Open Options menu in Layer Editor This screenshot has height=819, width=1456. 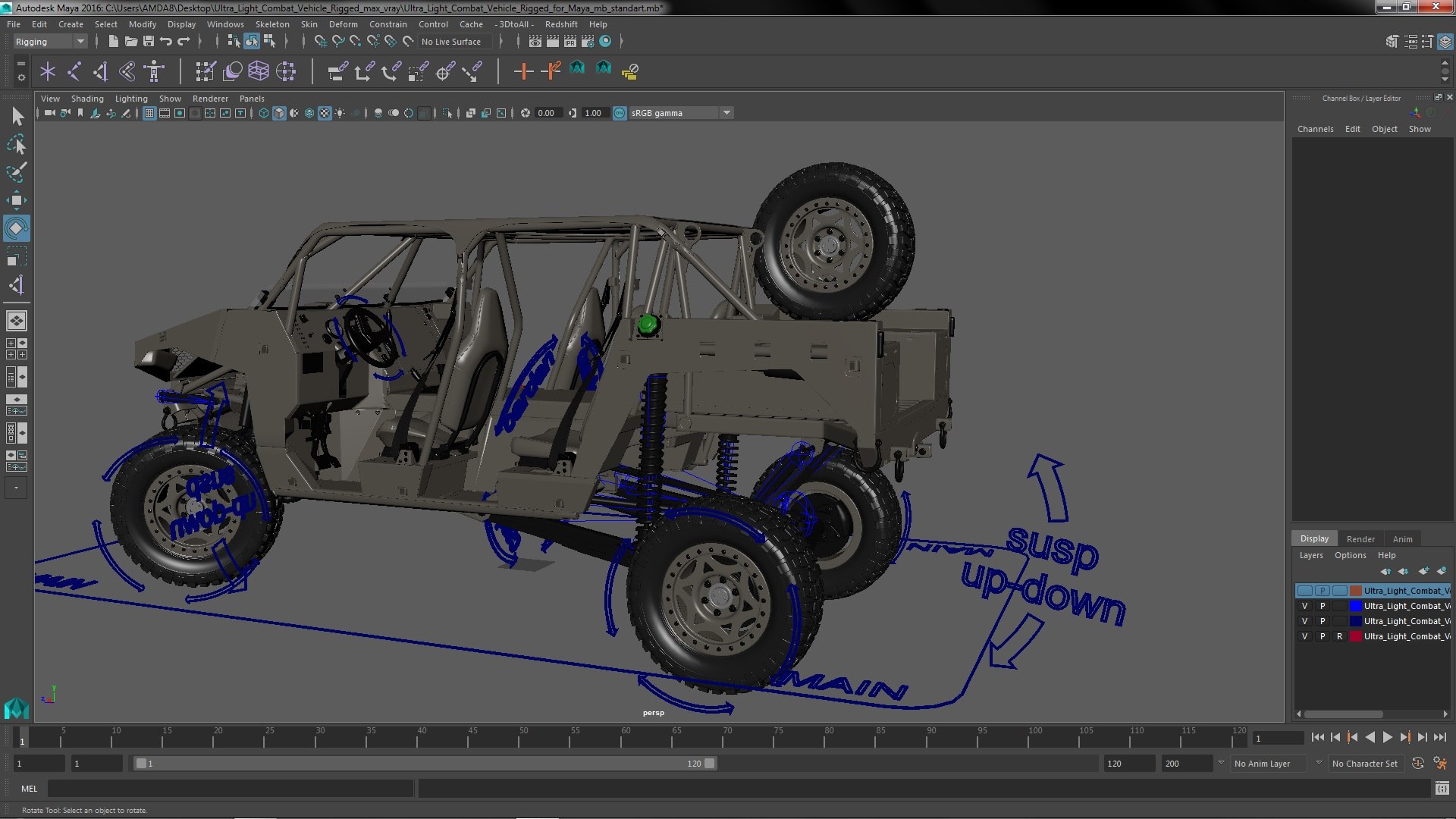(1350, 555)
